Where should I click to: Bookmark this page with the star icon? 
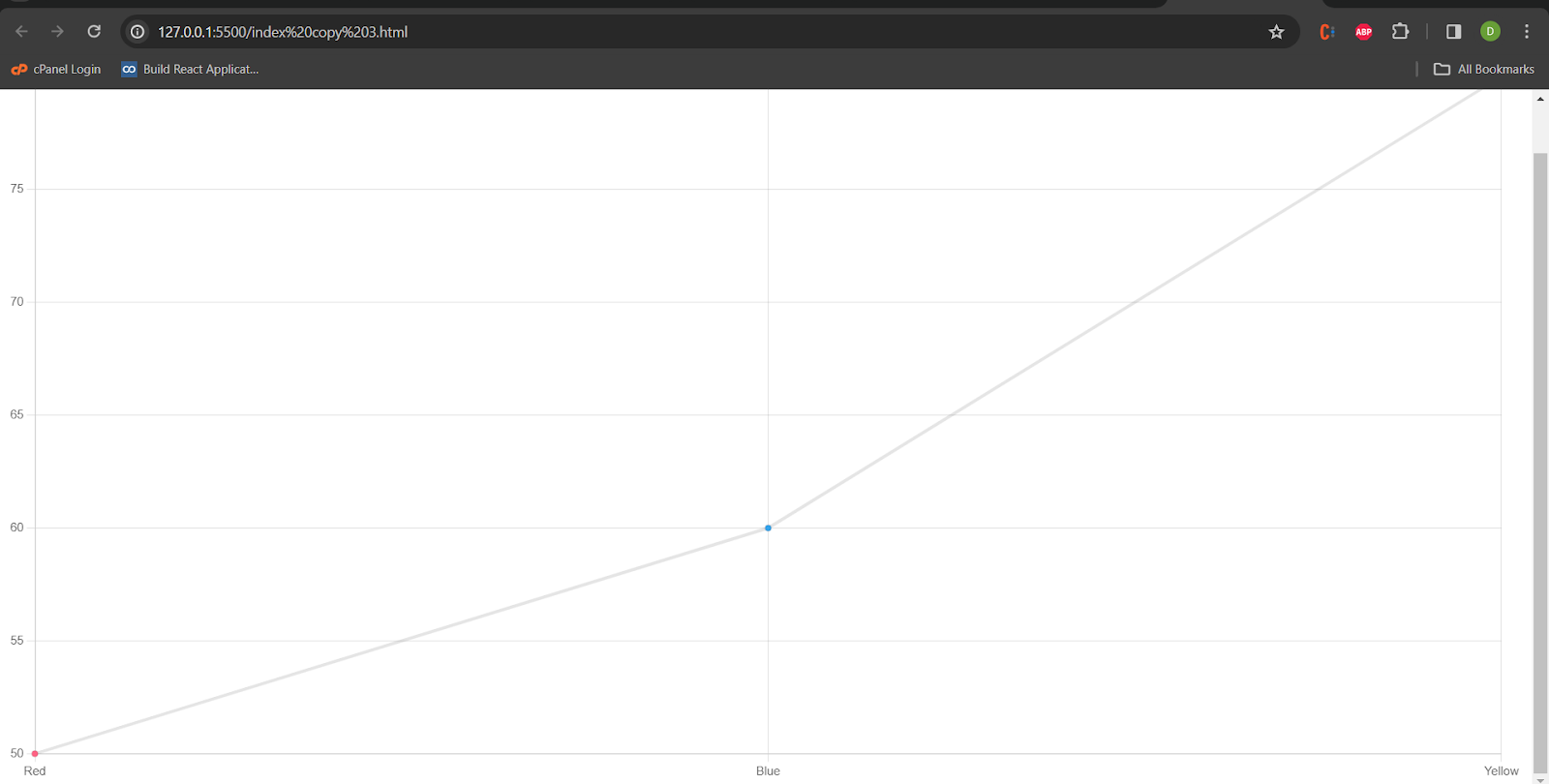[x=1276, y=32]
